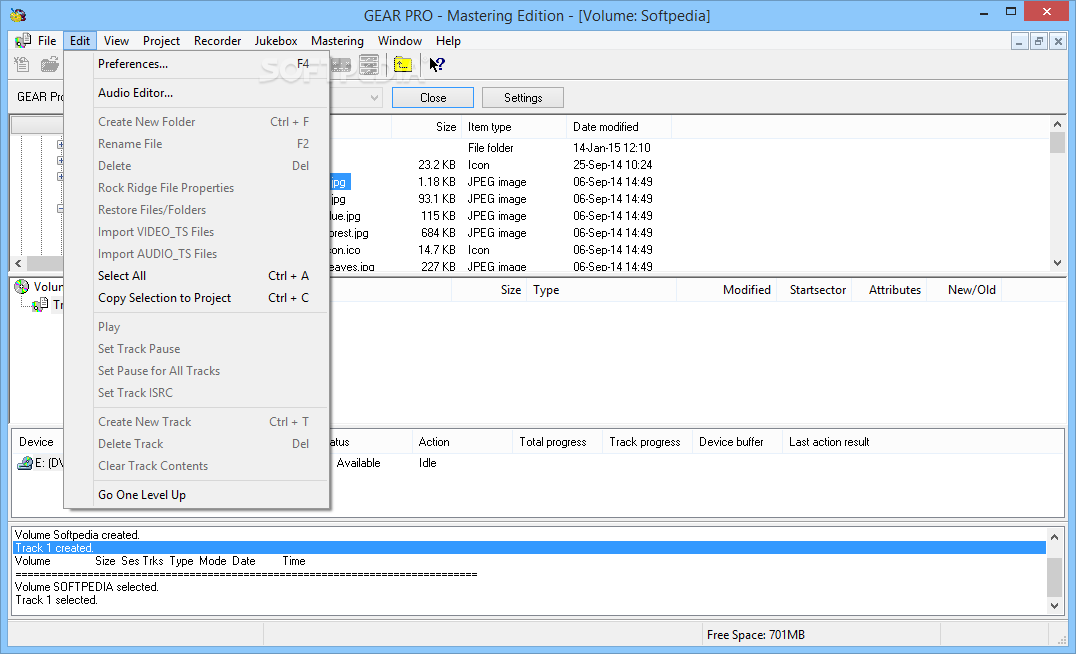Click the E: drive device icon
1076x654 pixels.
click(x=25, y=463)
